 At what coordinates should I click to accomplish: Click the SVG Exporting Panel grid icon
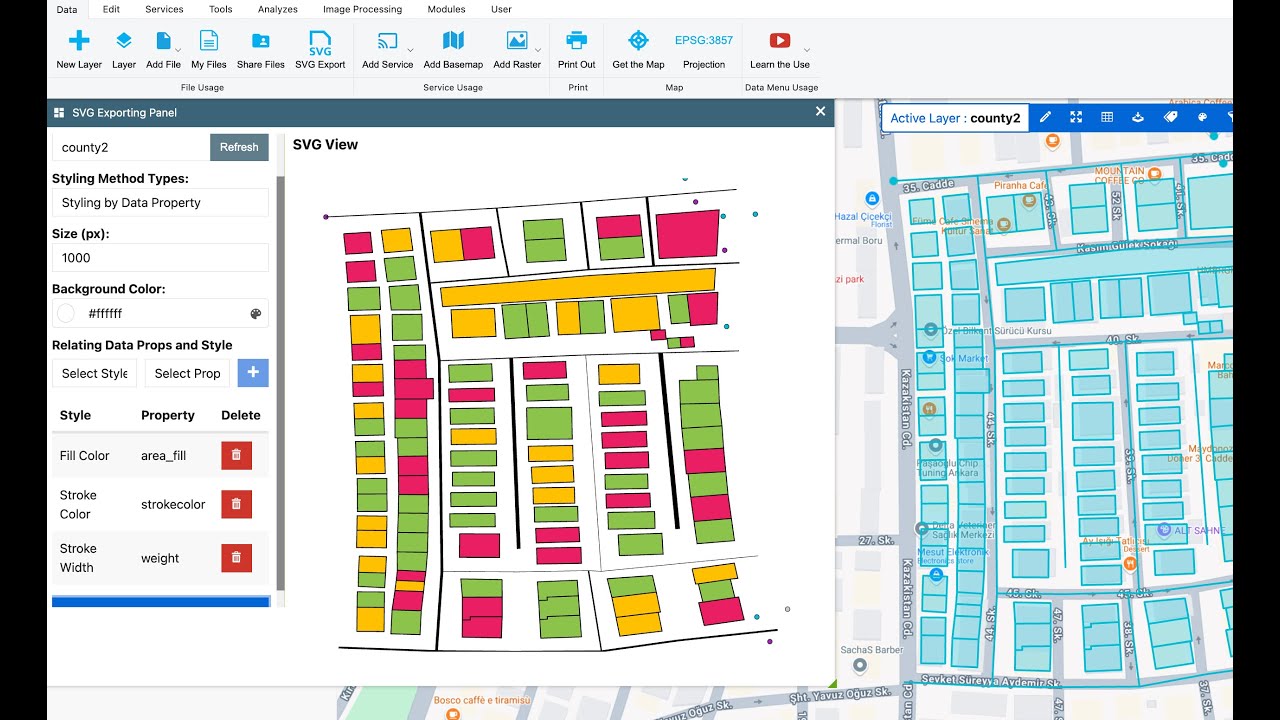click(59, 113)
